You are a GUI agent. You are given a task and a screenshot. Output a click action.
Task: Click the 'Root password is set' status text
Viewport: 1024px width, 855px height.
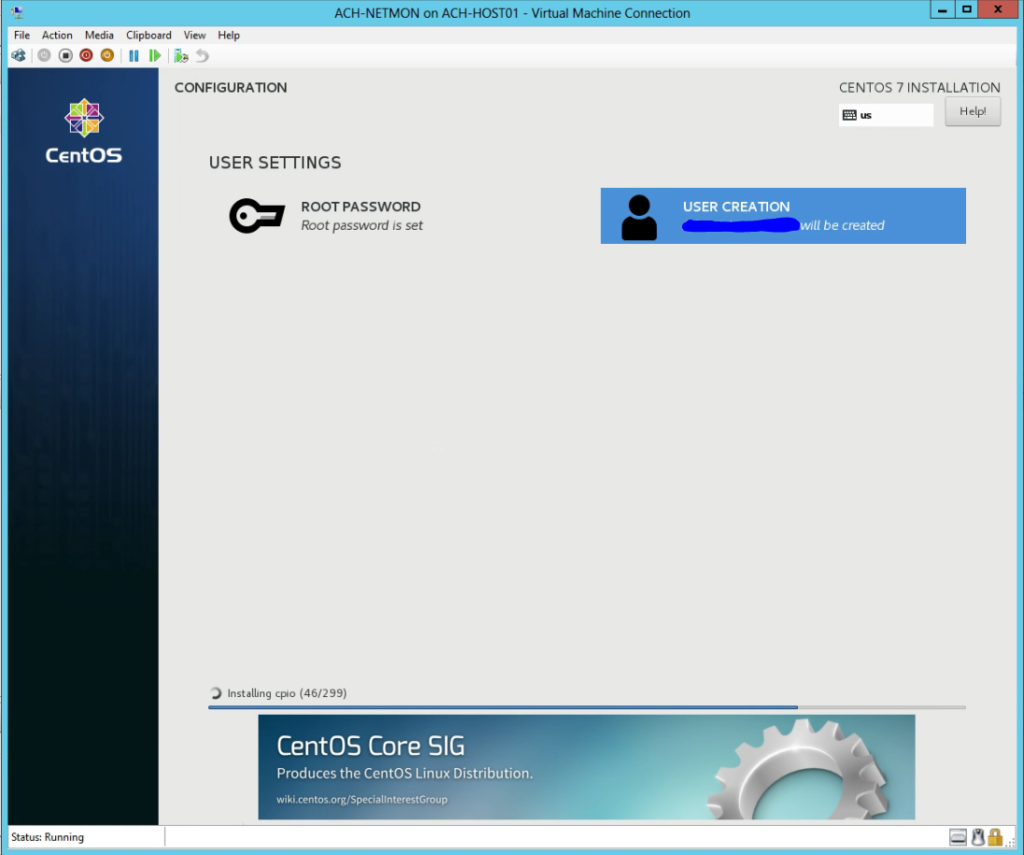tap(362, 225)
